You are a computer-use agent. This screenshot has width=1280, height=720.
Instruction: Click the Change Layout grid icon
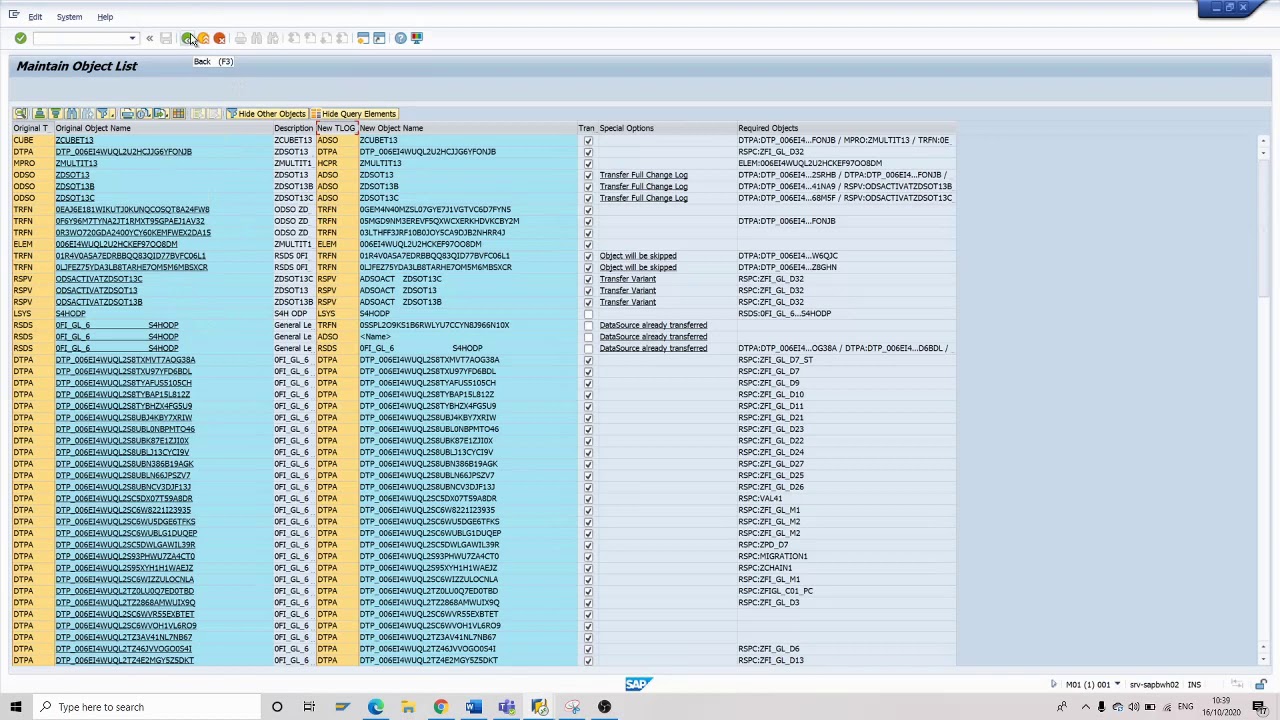coord(179,114)
